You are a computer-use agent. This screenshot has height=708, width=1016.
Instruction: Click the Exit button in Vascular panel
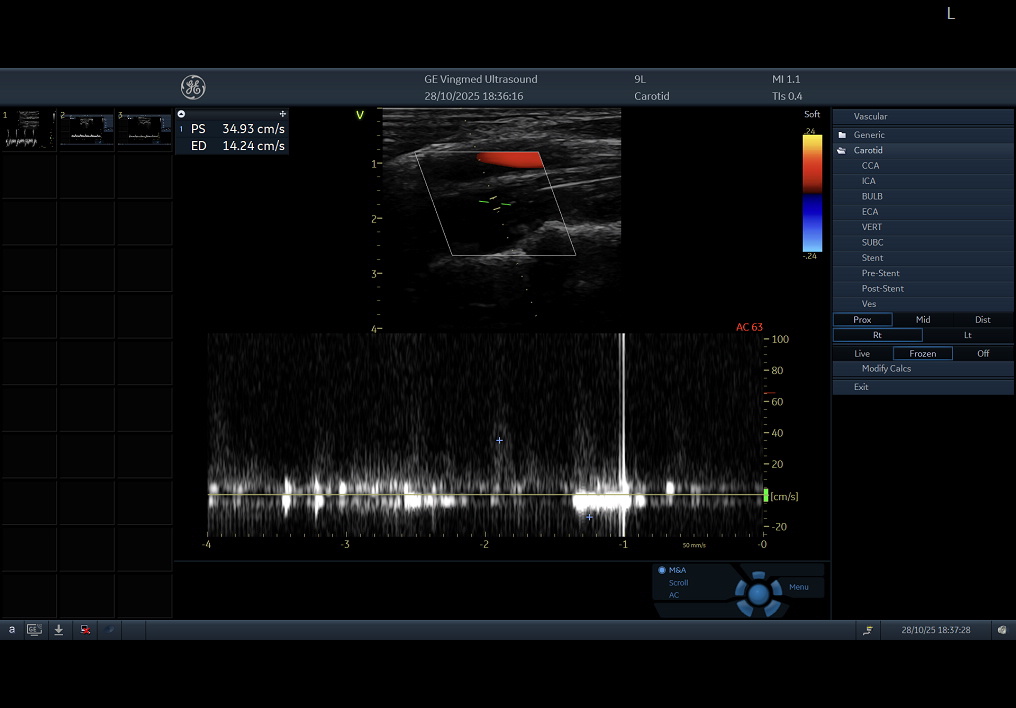point(861,387)
